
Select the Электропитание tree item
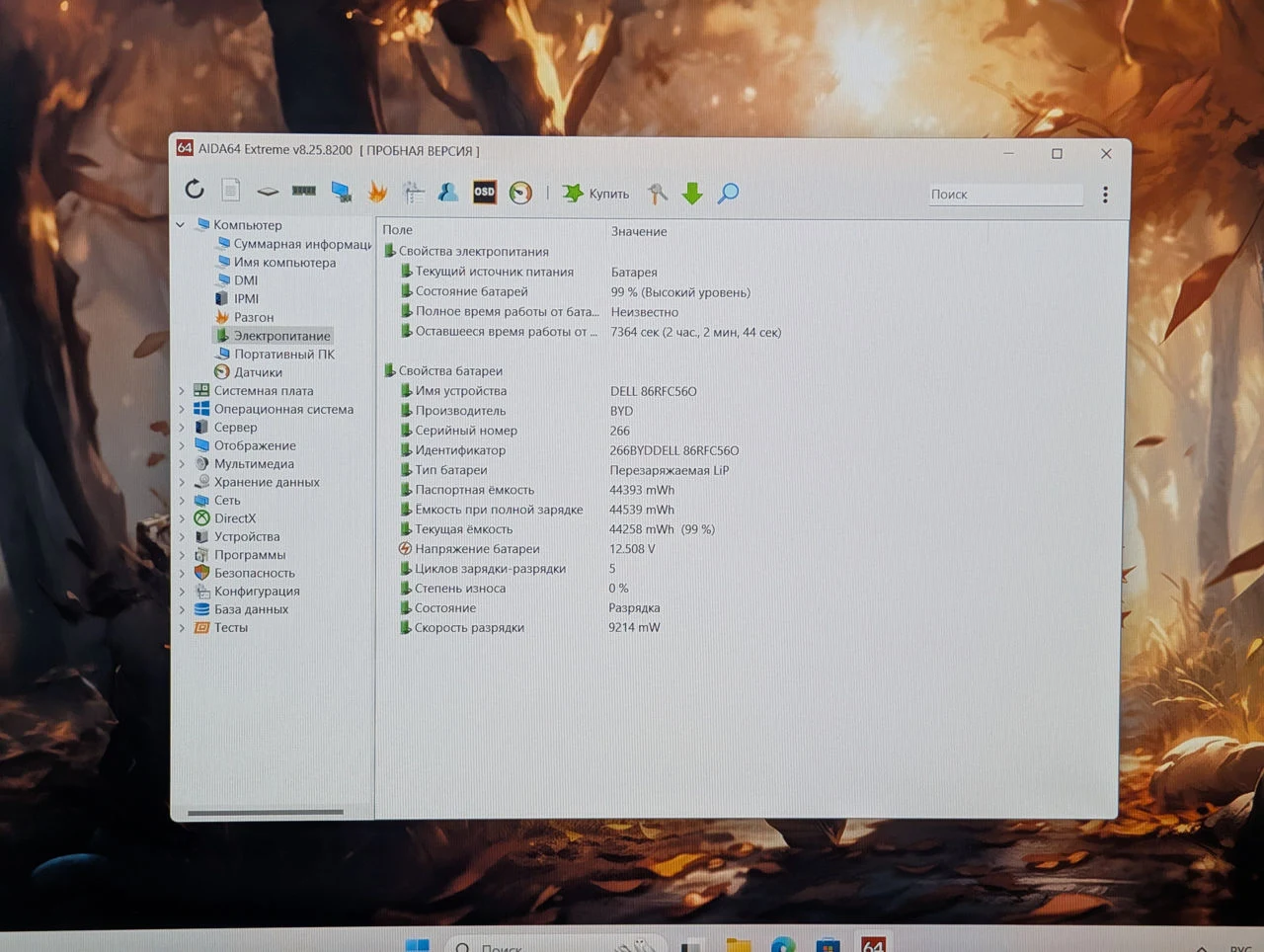click(273, 336)
